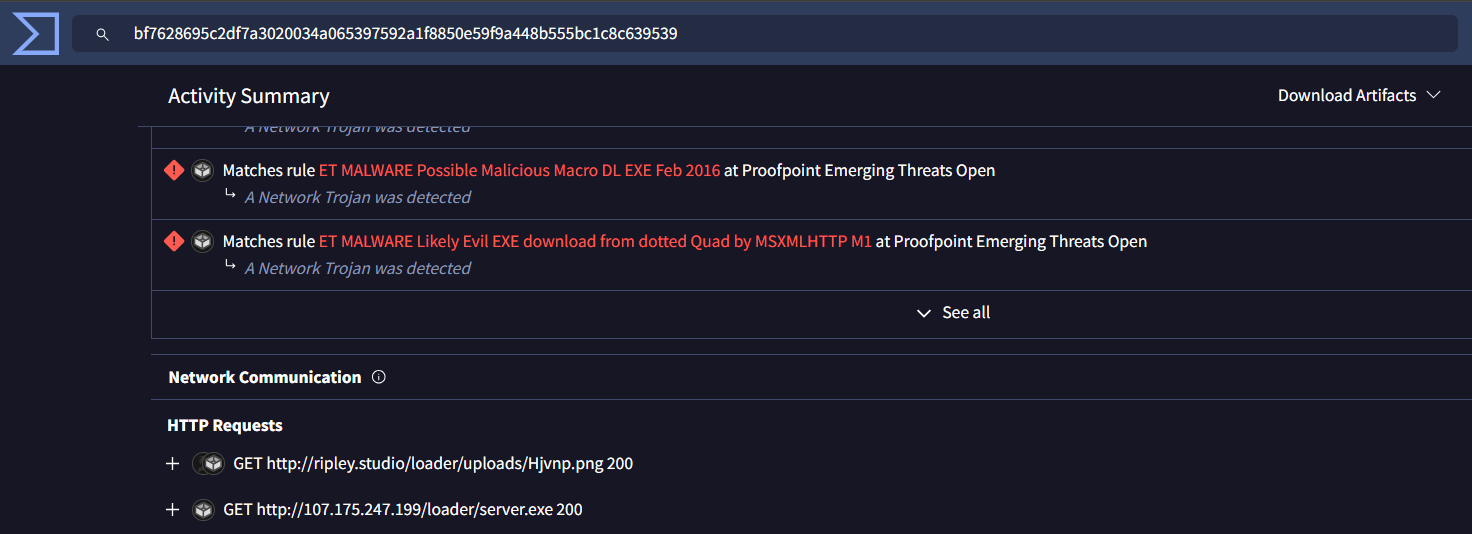The height and width of the screenshot is (534, 1472).
Task: Click the Activity Summary heading
Action: coord(248,96)
